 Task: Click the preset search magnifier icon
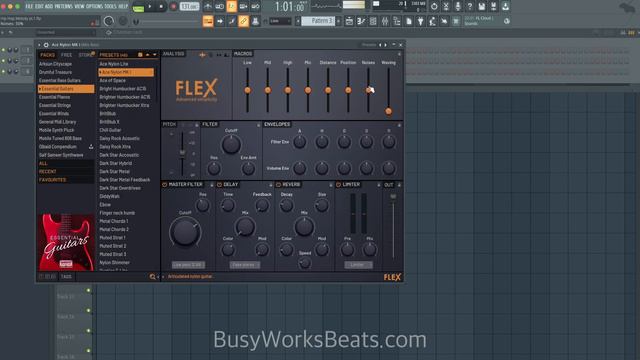(x=152, y=277)
